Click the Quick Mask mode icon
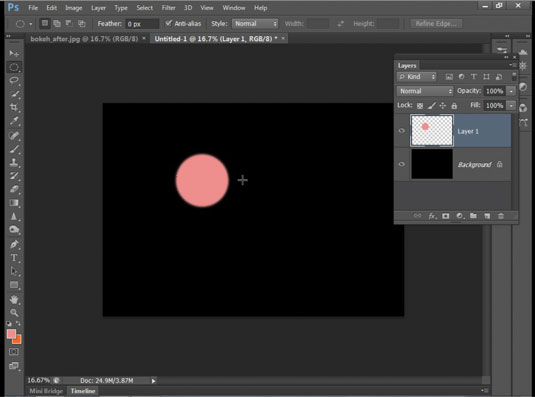535x397 pixels. [x=14, y=352]
